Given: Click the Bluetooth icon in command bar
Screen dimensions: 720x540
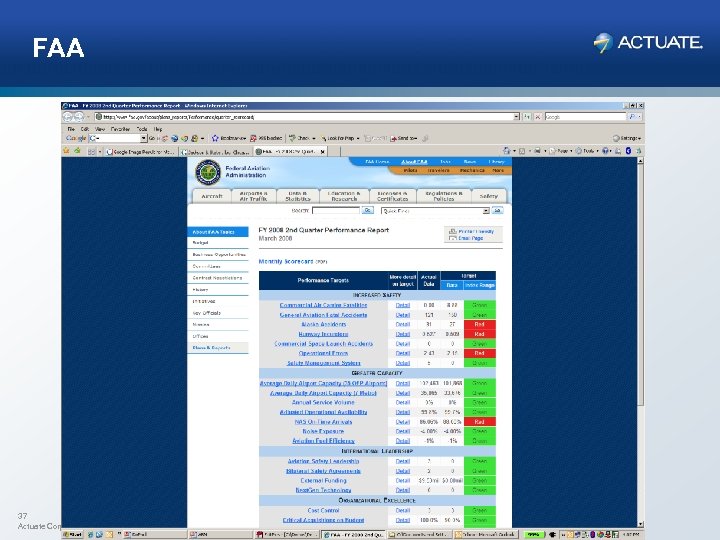Looking at the screenshot, I should pos(629,151).
